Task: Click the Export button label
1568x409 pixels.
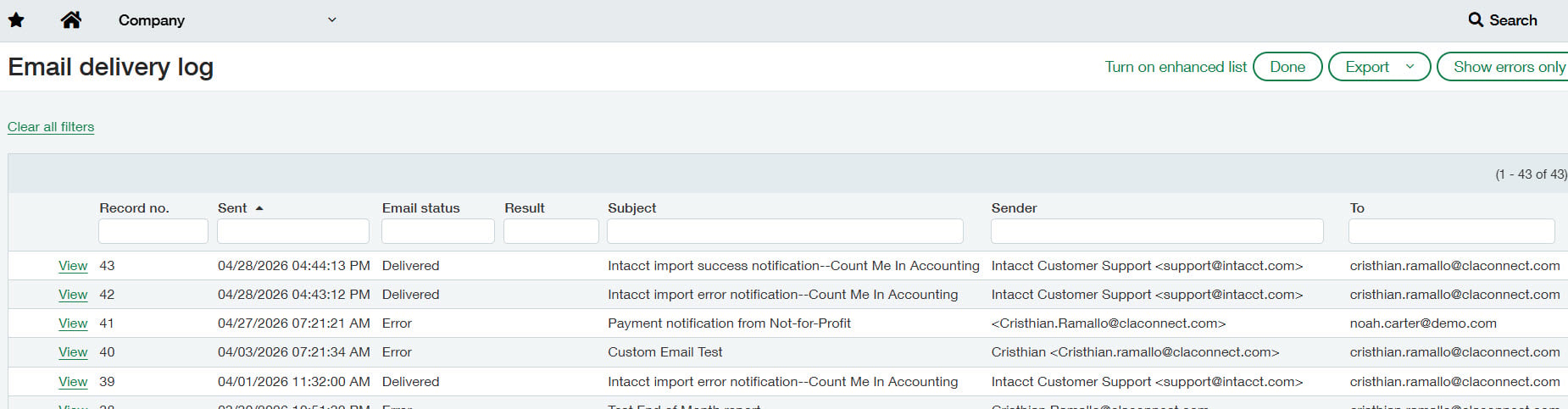Action: 1367,67
